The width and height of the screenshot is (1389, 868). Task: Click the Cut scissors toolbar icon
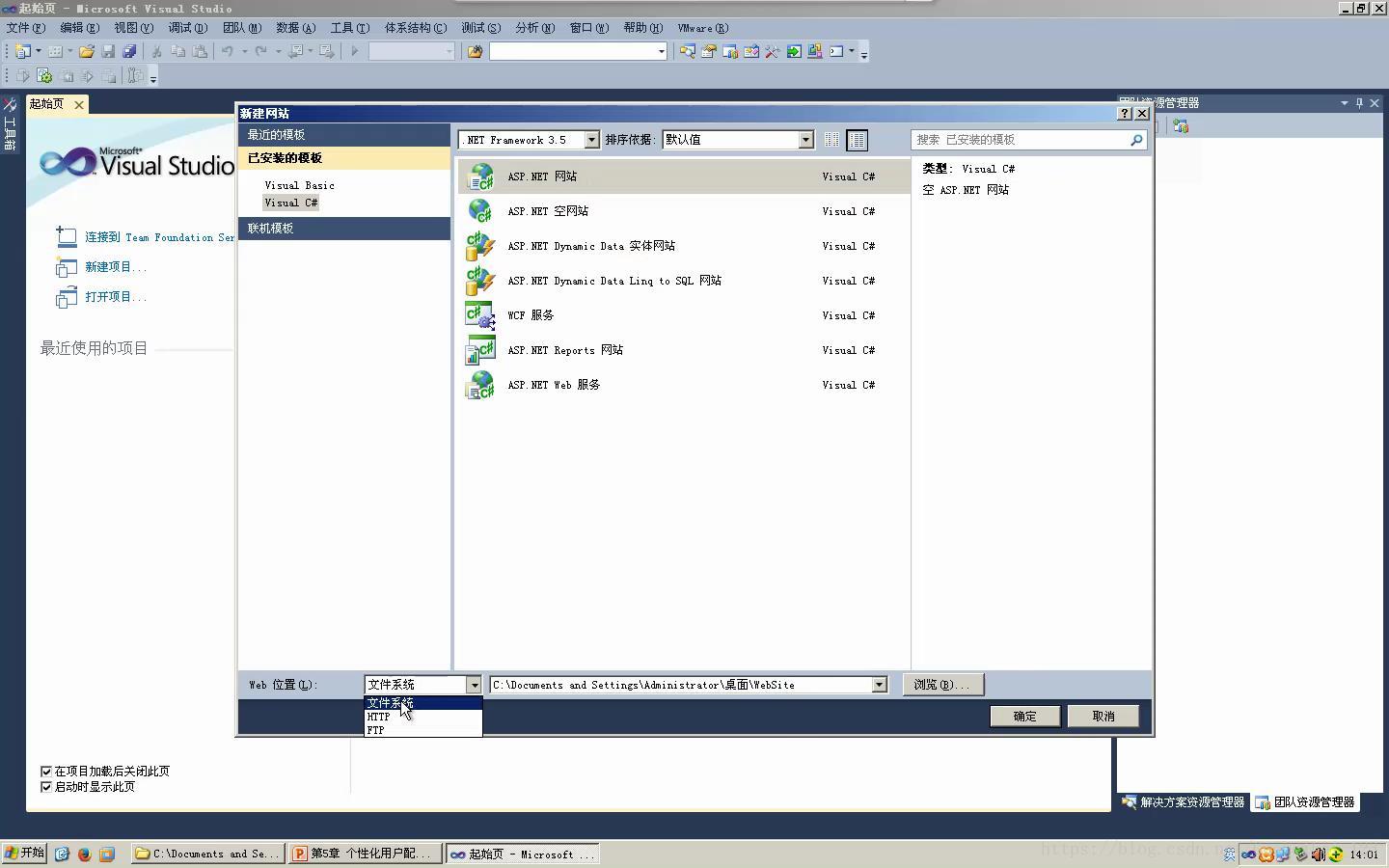156,51
